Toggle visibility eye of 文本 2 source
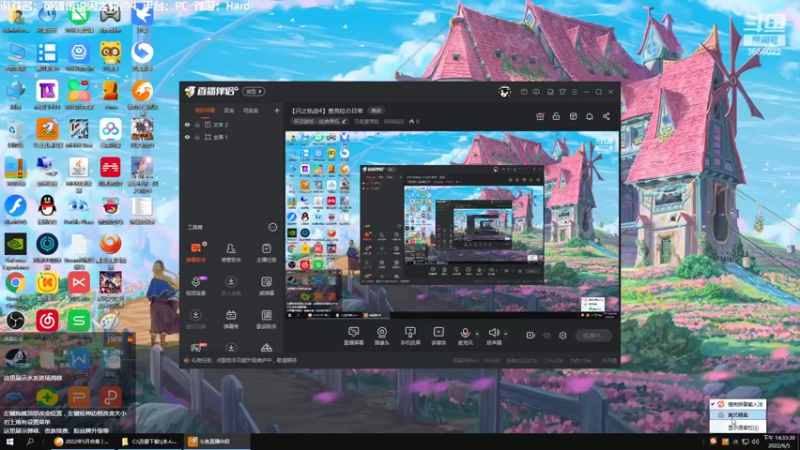 [187, 124]
